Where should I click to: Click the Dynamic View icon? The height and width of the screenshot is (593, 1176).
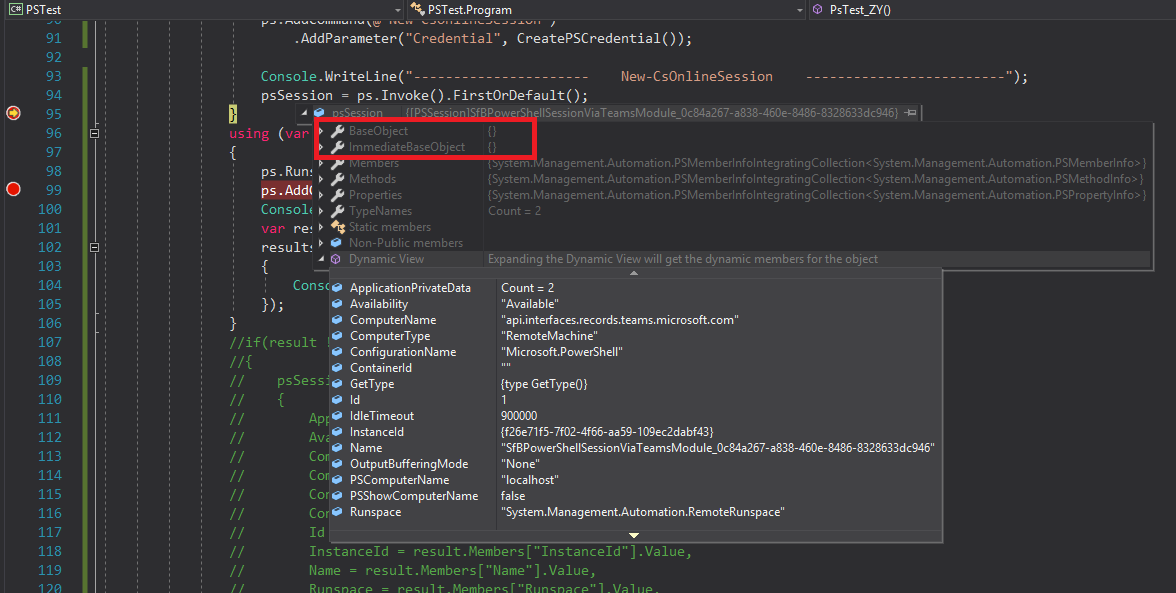pos(336,259)
